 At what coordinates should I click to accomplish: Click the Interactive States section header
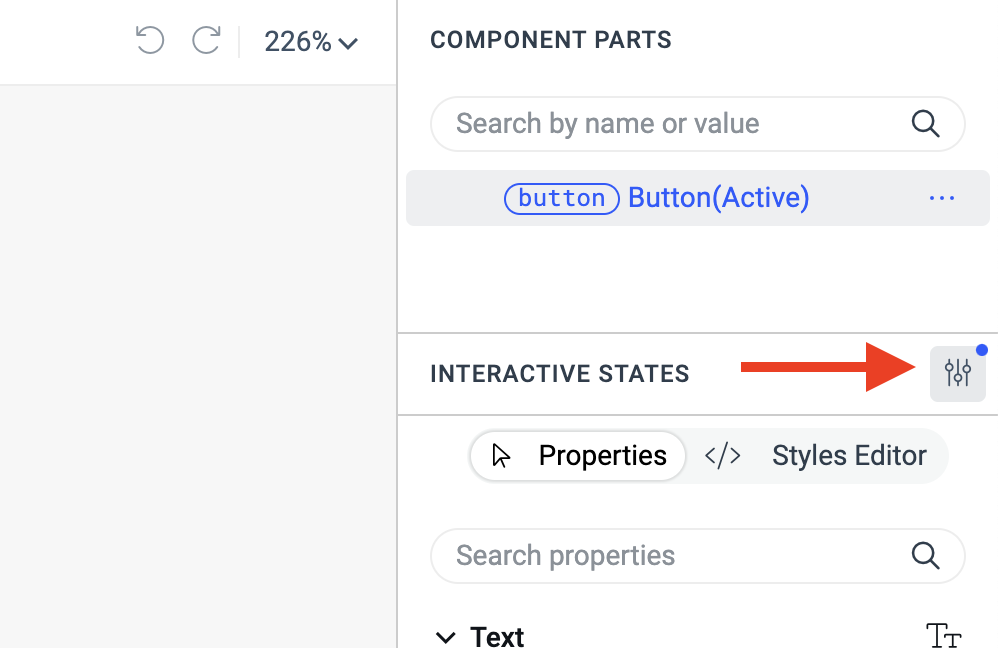(x=560, y=374)
